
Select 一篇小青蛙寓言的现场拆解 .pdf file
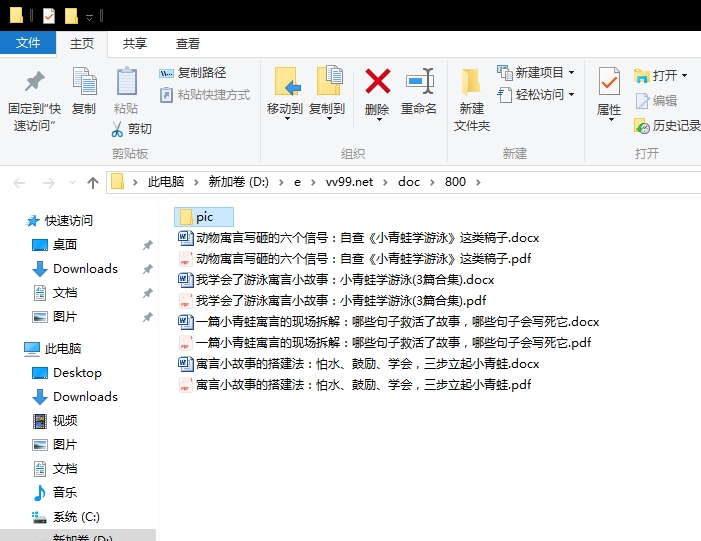pyautogui.click(x=384, y=342)
